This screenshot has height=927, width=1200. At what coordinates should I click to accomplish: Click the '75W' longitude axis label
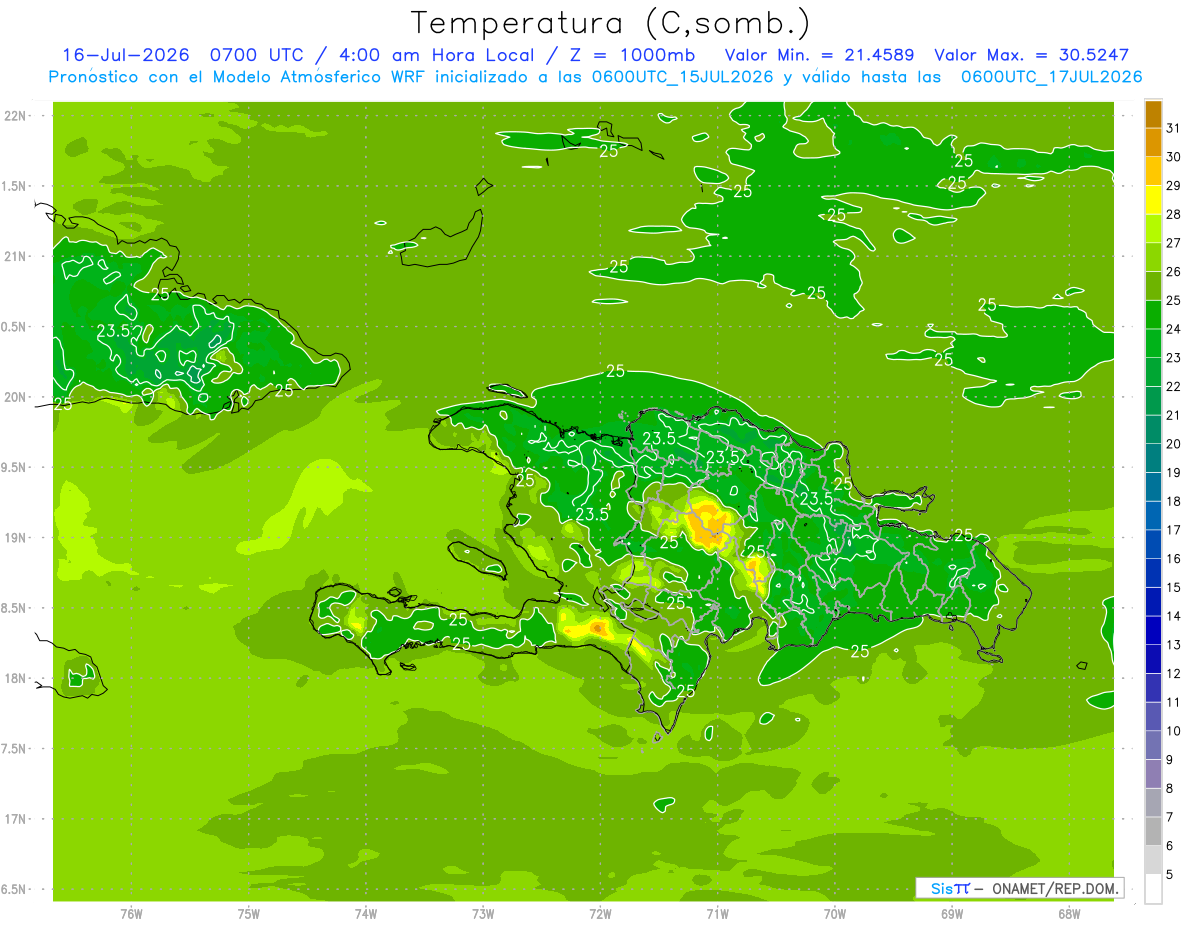[249, 913]
